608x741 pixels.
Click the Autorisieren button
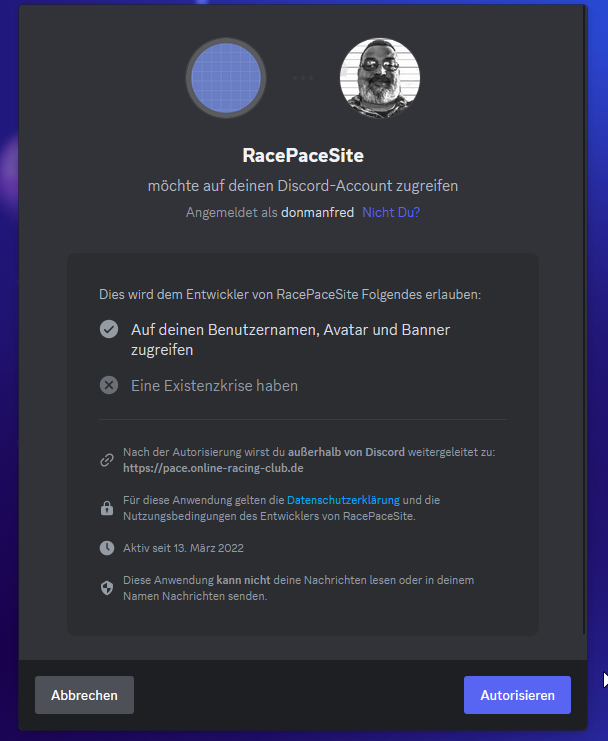pyautogui.click(x=517, y=695)
